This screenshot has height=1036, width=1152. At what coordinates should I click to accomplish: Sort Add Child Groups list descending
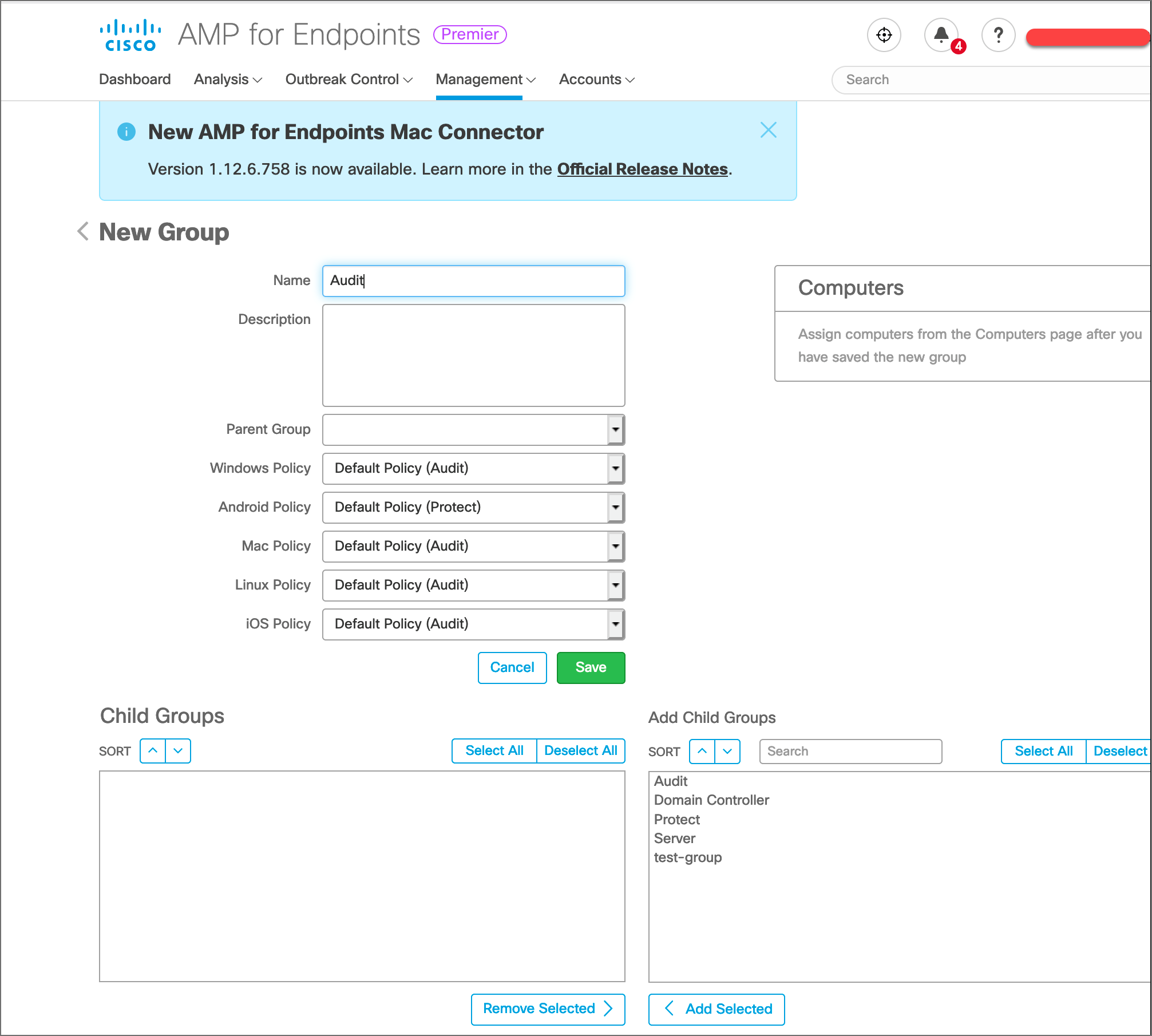pos(727,752)
